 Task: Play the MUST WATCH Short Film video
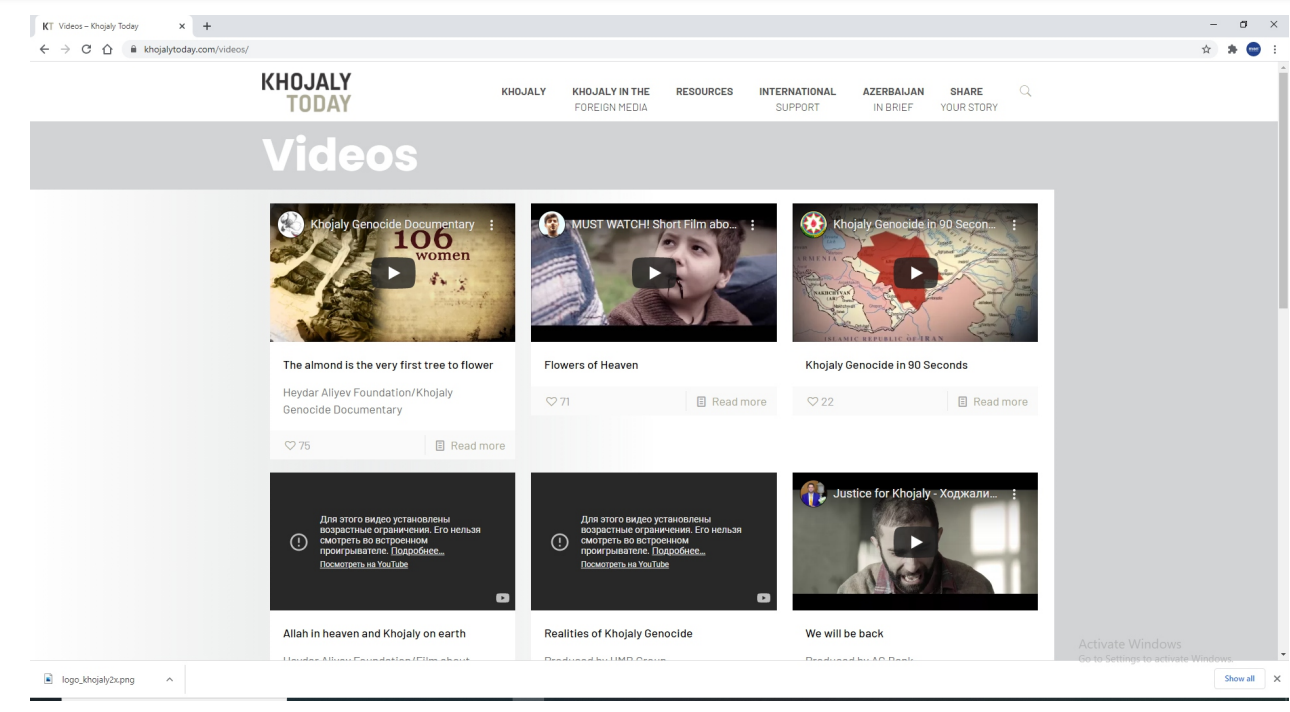[x=654, y=273]
